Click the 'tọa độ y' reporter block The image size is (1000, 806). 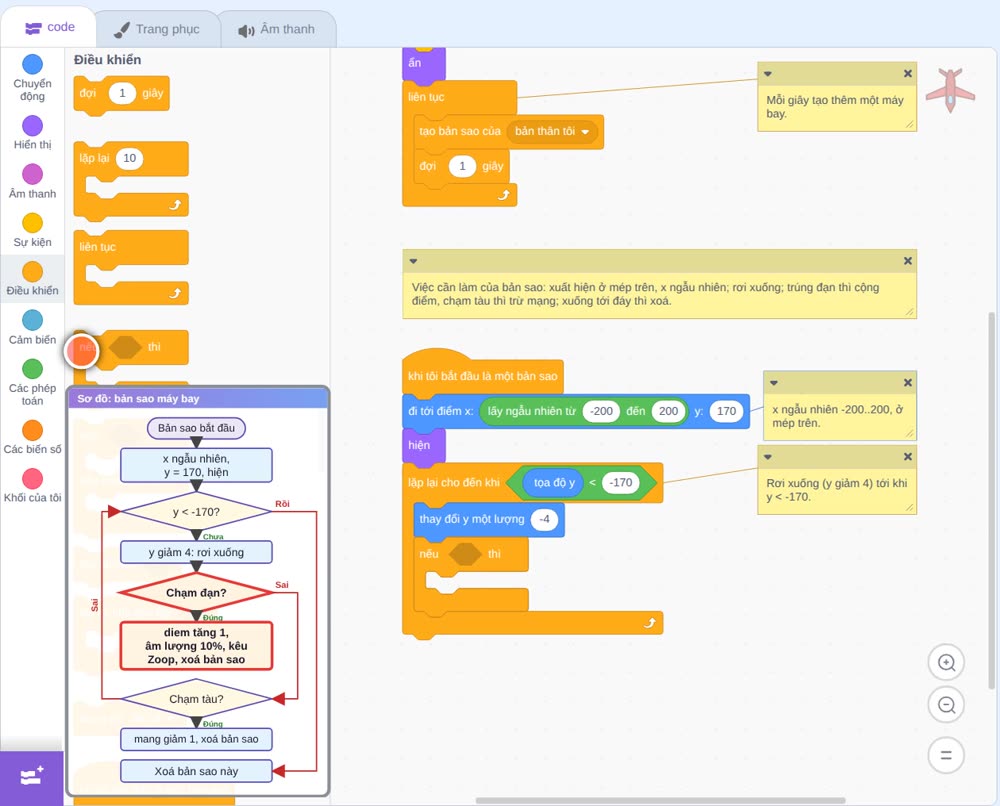(x=554, y=483)
